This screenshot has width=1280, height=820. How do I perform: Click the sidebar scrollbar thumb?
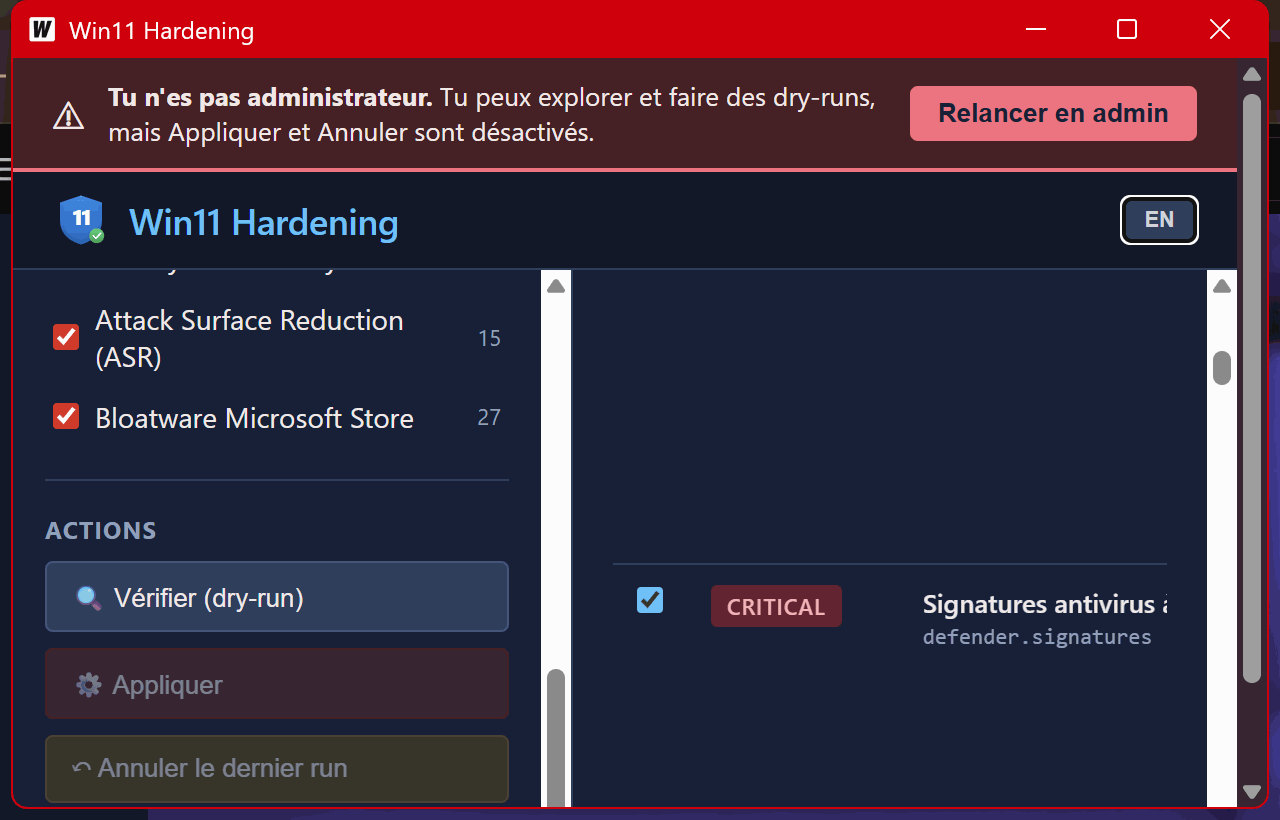click(556, 738)
